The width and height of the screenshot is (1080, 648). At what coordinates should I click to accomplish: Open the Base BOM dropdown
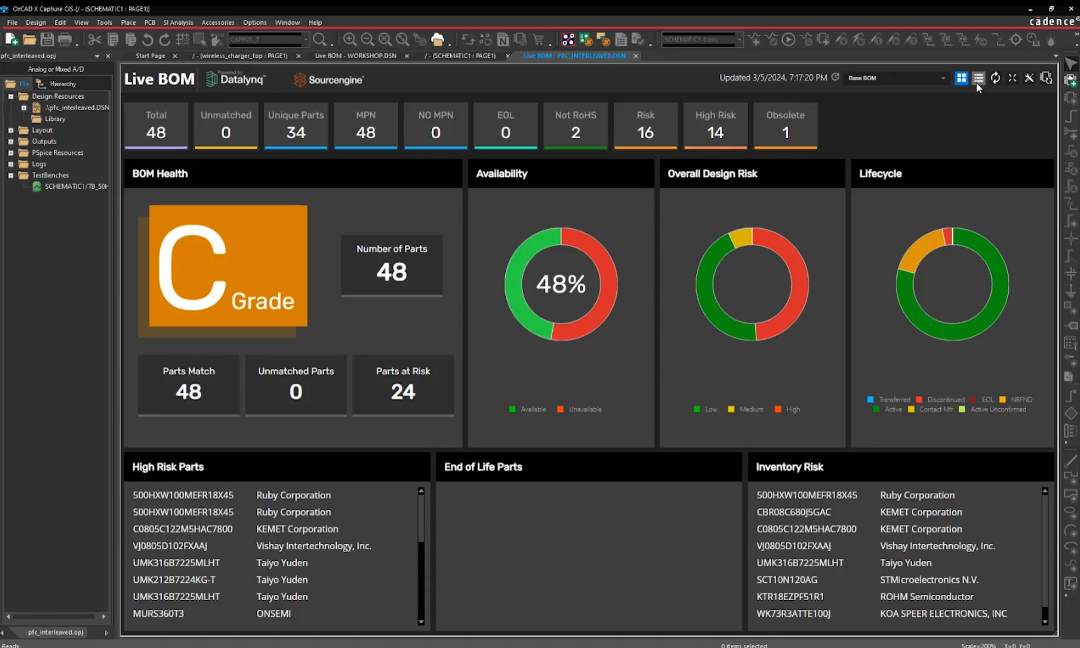click(897, 78)
